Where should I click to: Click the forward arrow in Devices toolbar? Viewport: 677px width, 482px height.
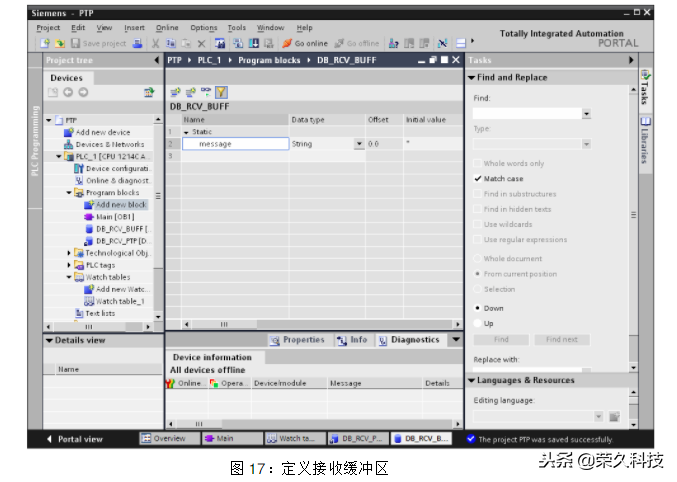tap(83, 92)
